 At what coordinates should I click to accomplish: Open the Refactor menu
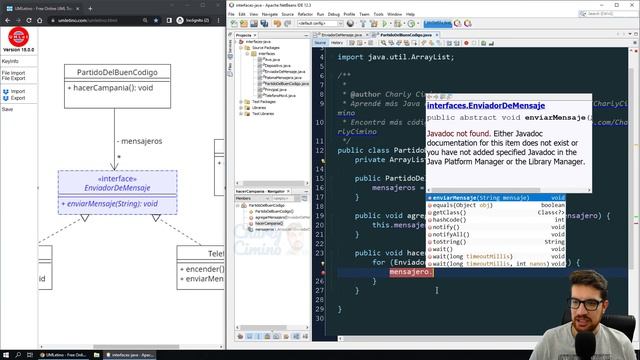click(x=305, y=14)
